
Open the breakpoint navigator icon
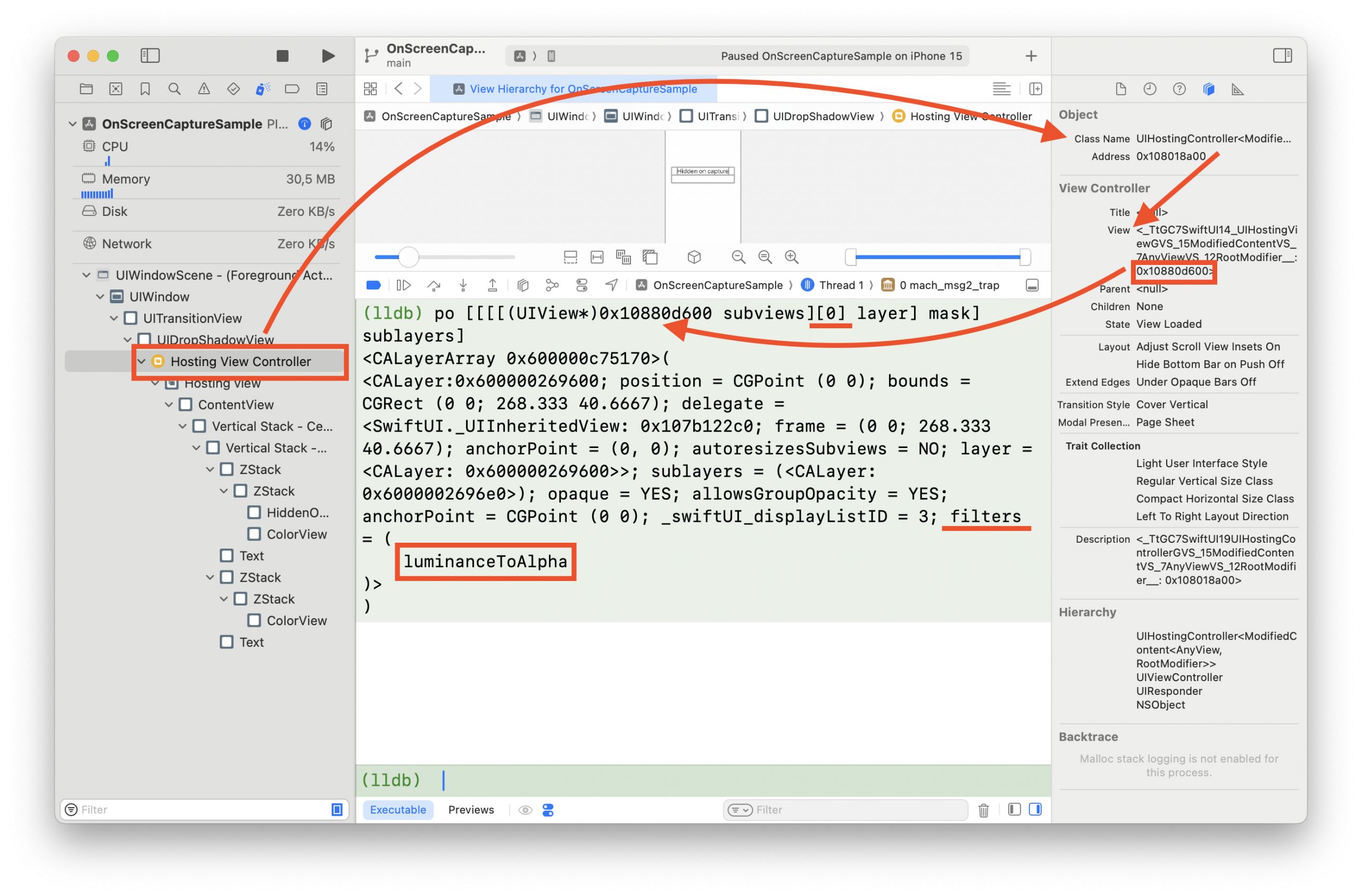click(292, 89)
